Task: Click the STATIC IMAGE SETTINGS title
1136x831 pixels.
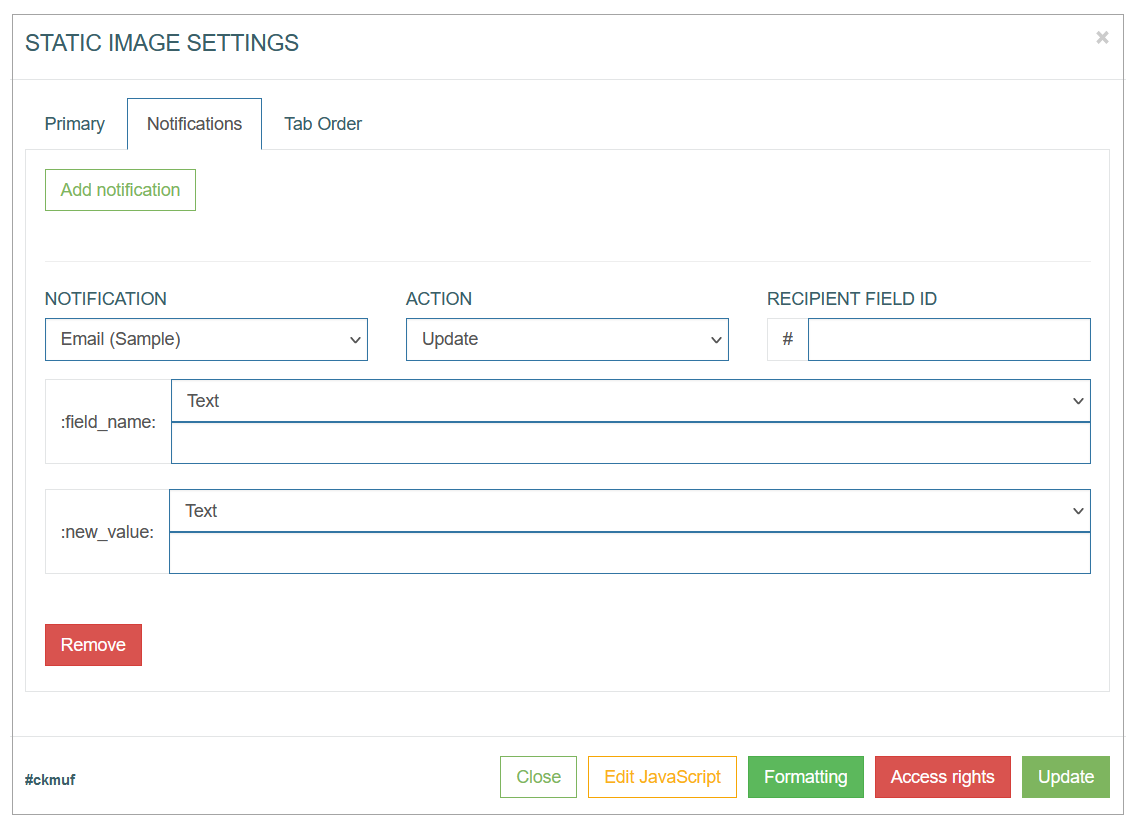Action: pyautogui.click(x=162, y=43)
